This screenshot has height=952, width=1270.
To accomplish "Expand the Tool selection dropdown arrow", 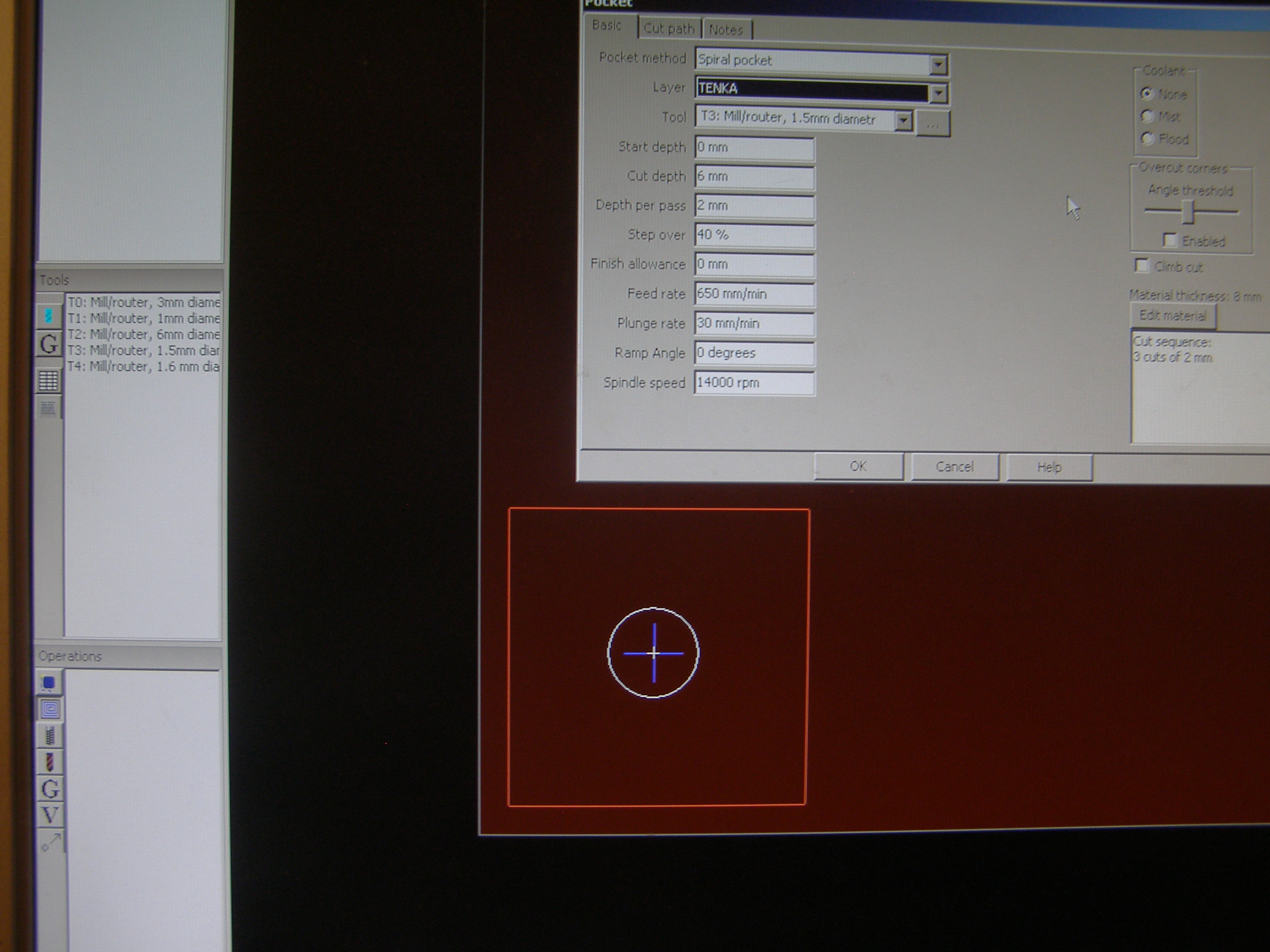I will 903,120.
